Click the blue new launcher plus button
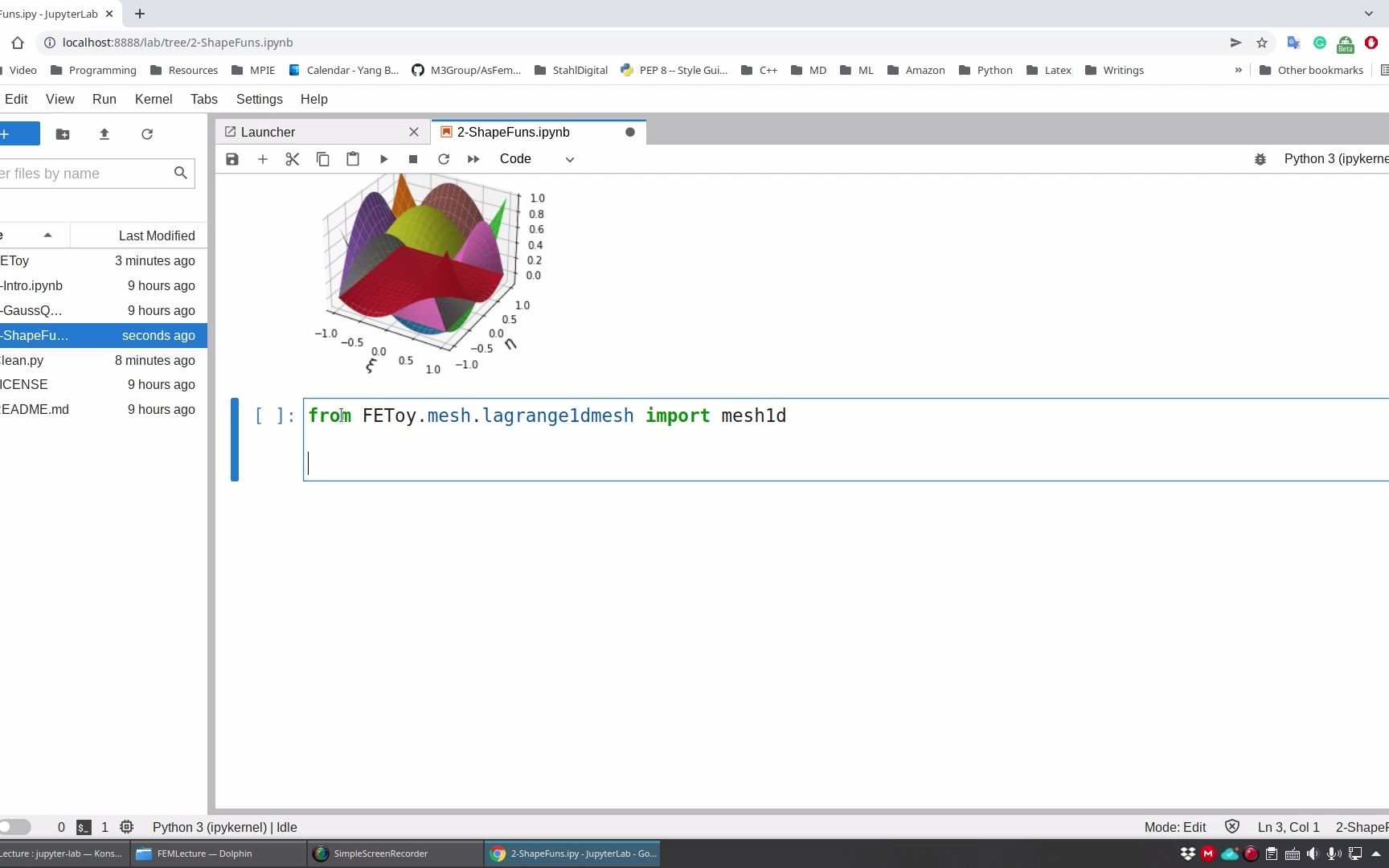Screen dimensions: 1389x868 coord(18,133)
